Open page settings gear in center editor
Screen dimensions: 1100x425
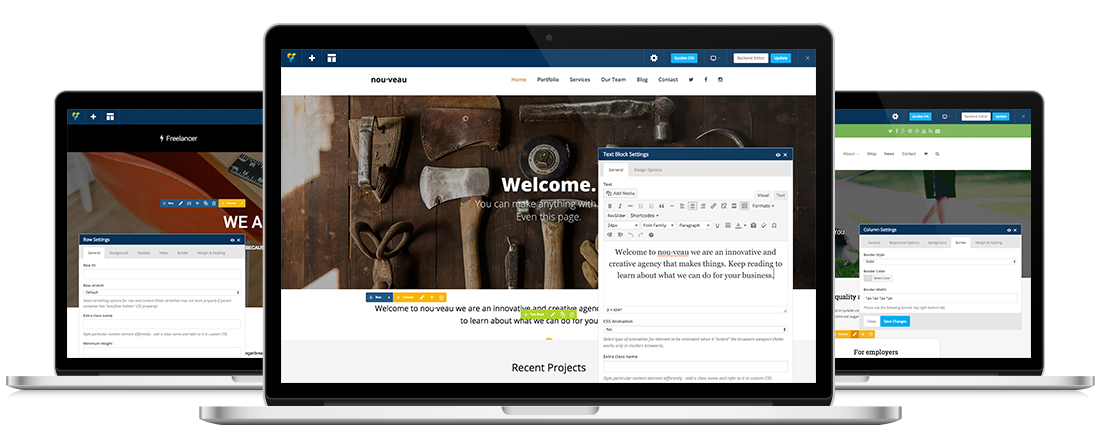pos(654,59)
